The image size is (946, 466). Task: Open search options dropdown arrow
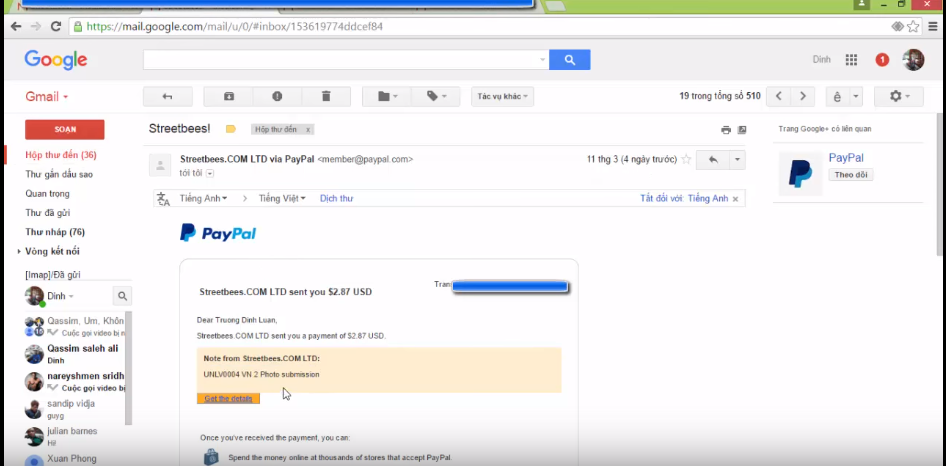[542, 60]
